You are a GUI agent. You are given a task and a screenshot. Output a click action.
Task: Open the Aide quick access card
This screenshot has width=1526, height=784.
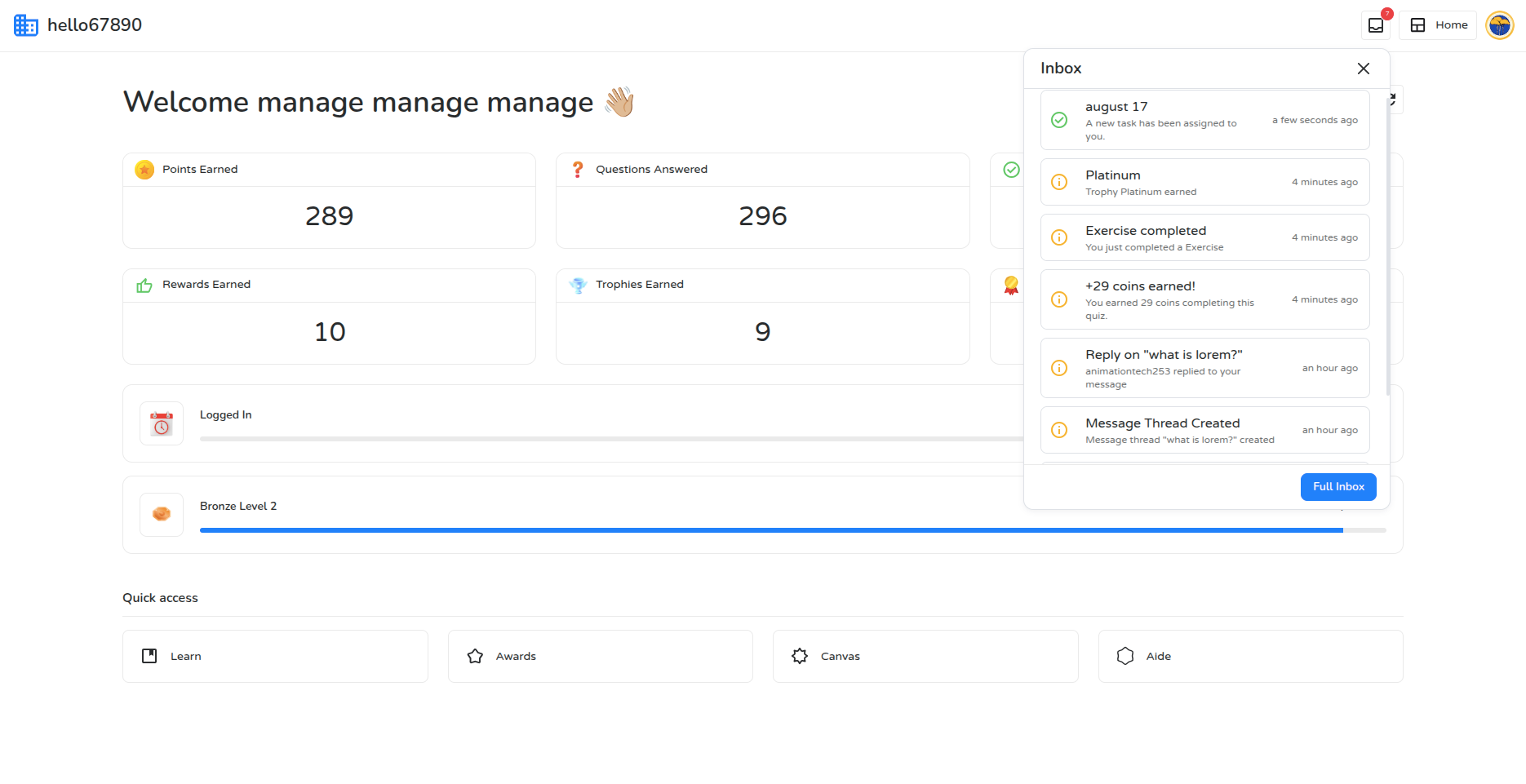(x=1250, y=657)
